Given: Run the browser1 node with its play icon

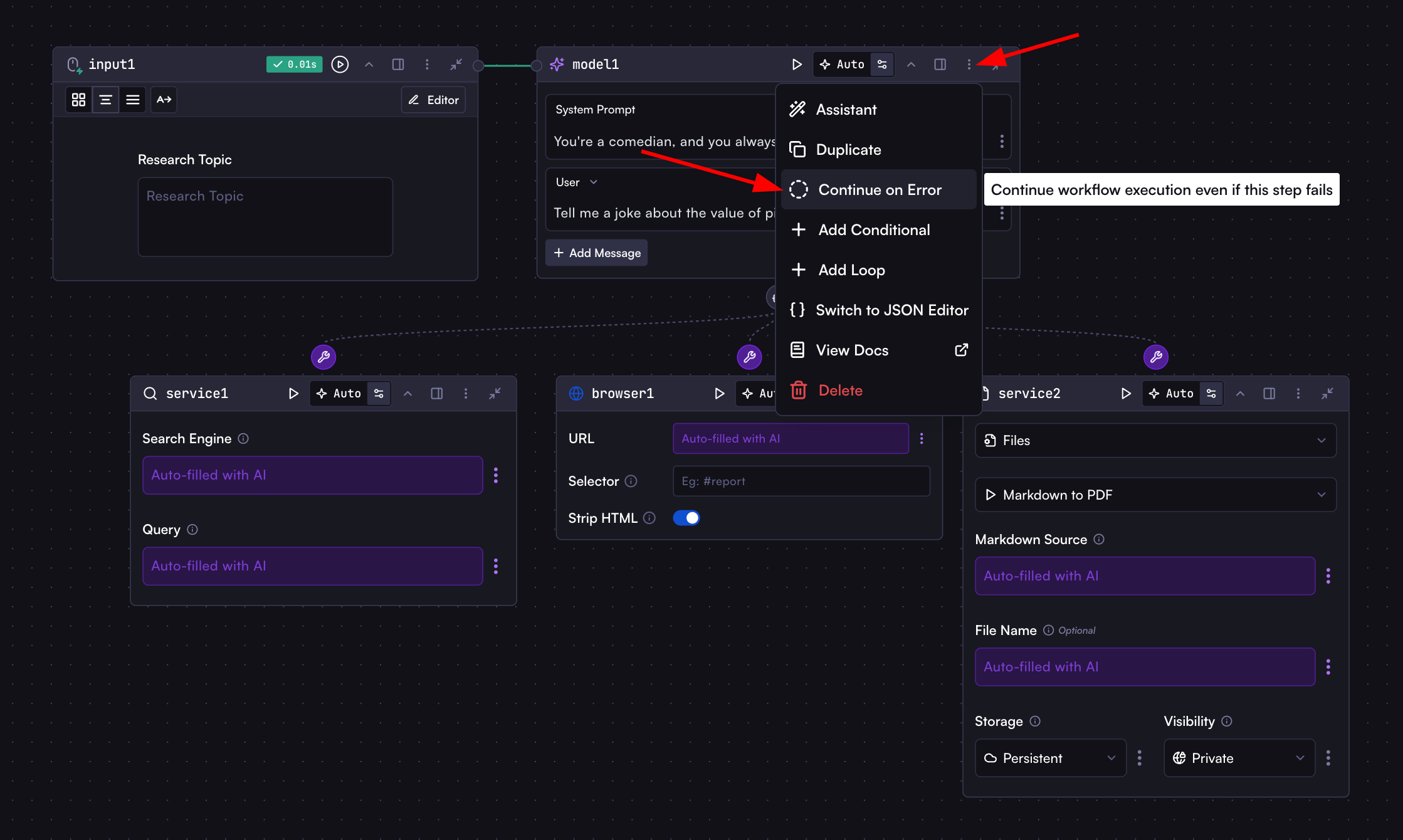Looking at the screenshot, I should coord(719,393).
